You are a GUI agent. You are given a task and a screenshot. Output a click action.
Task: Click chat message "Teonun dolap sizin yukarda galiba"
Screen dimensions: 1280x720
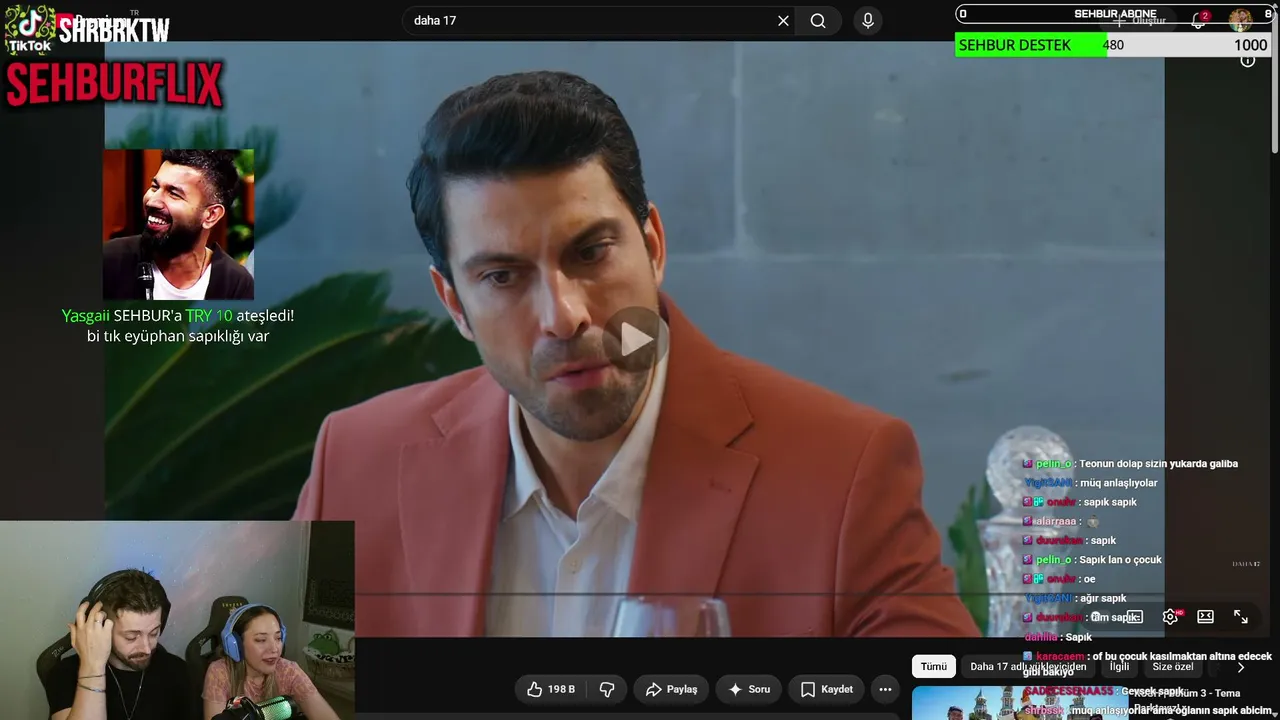coord(1158,464)
